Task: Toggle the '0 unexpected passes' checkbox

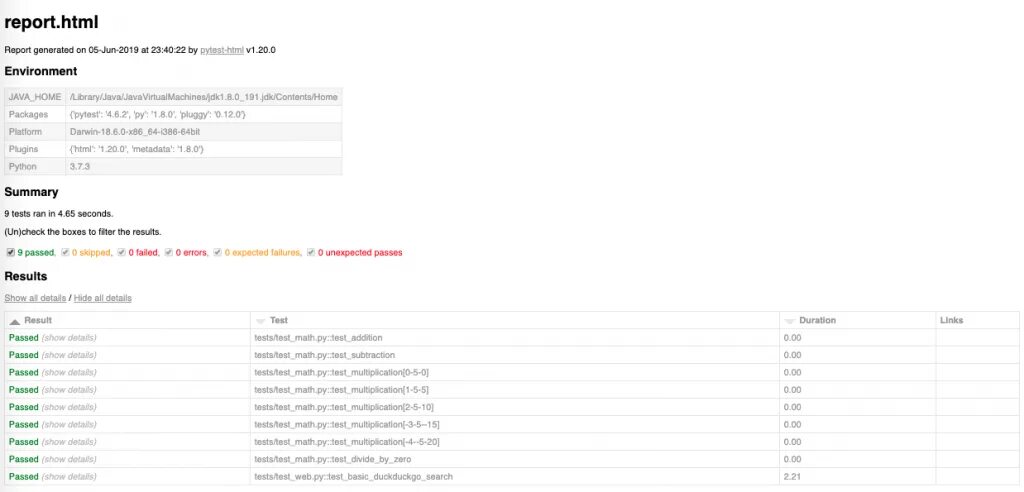Action: point(311,253)
